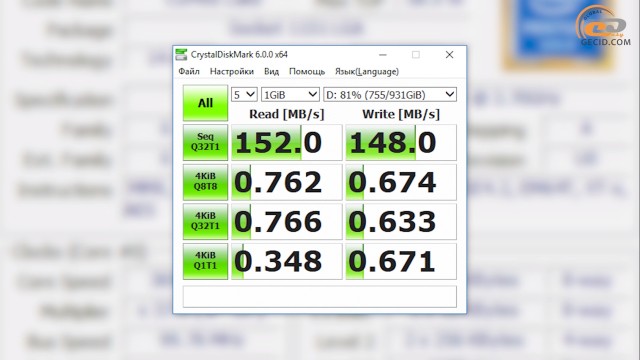Maximize the CrystalDiskMark window
Screen dimensions: 640x360
coord(416,55)
